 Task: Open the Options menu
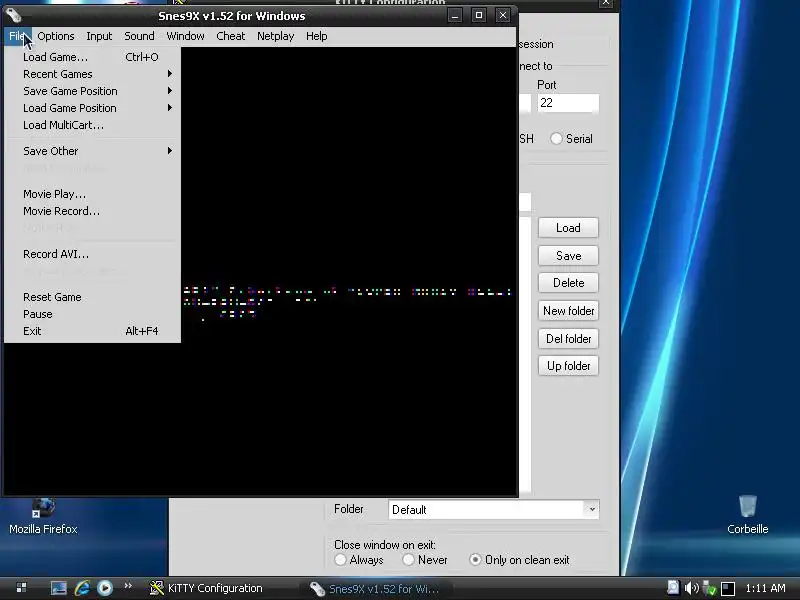[x=56, y=36]
